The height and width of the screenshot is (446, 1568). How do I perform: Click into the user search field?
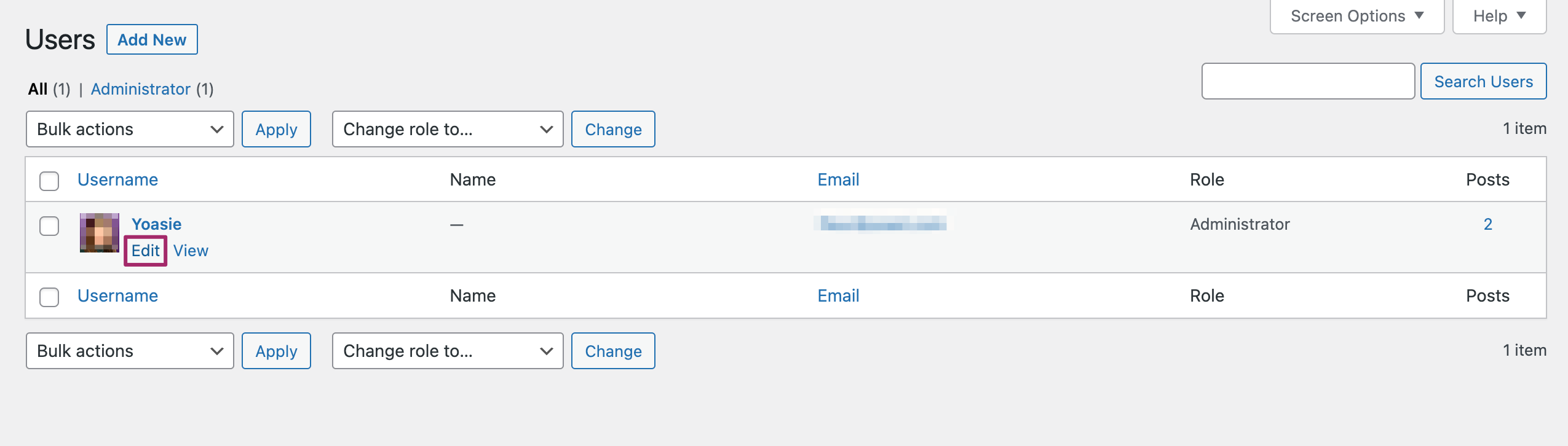coord(1308,81)
